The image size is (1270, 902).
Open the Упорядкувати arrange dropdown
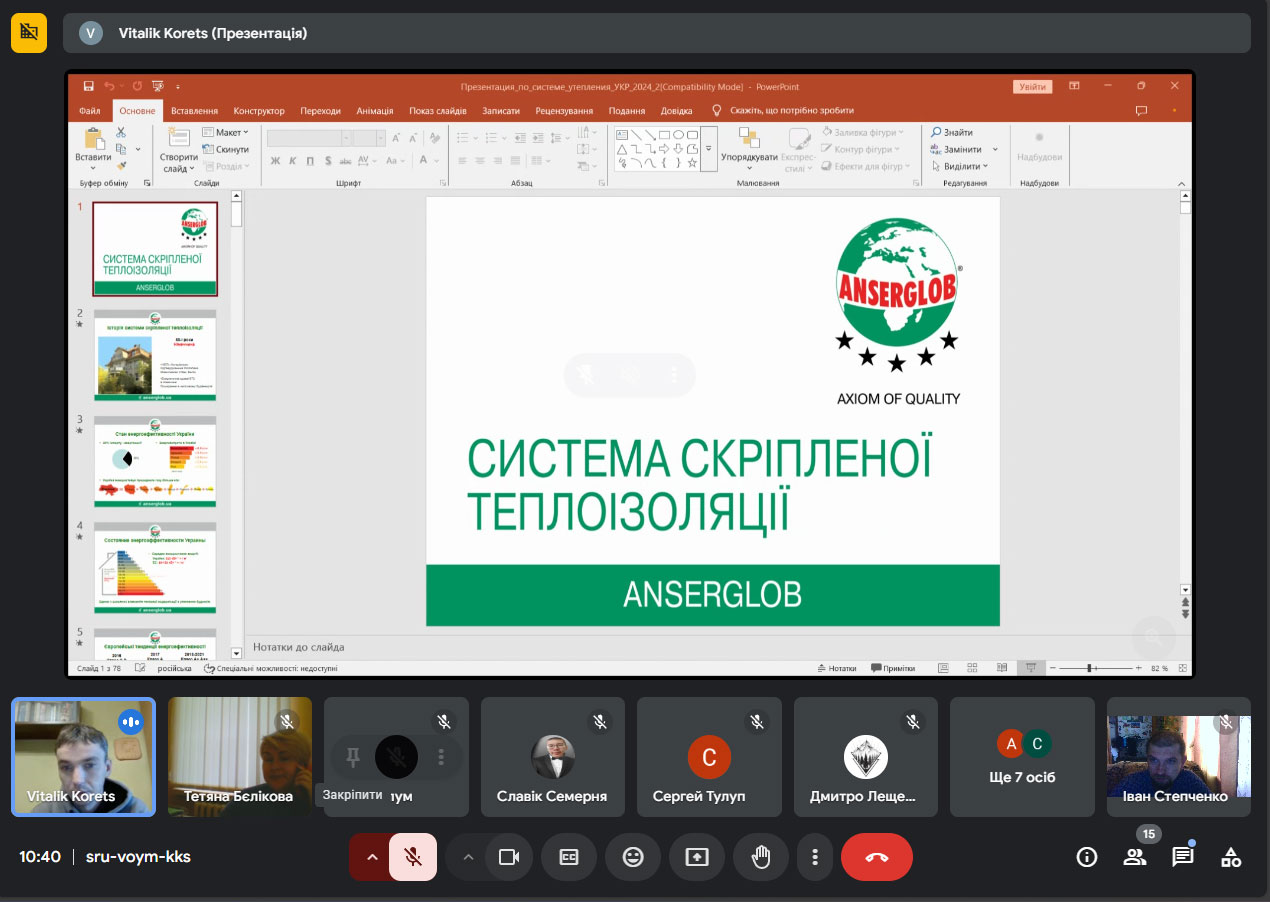point(749,149)
